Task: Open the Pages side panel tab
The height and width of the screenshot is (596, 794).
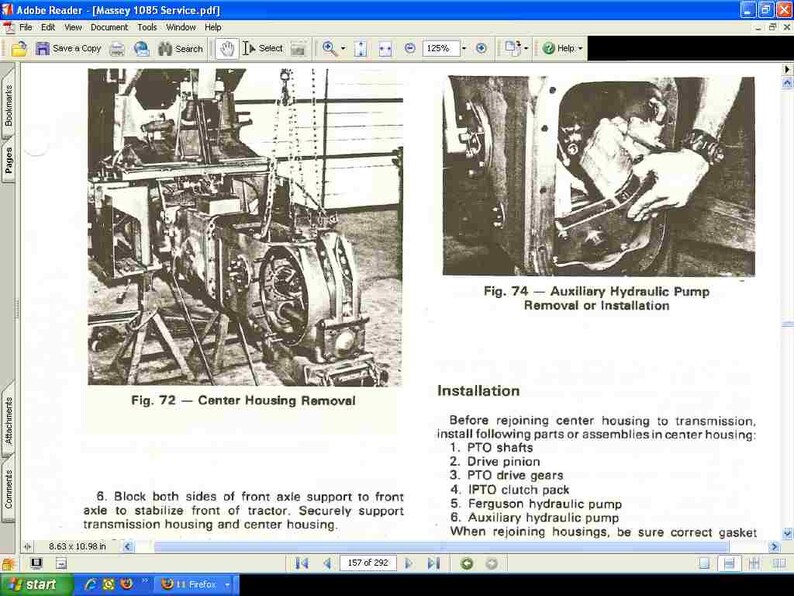Action: click(x=8, y=161)
